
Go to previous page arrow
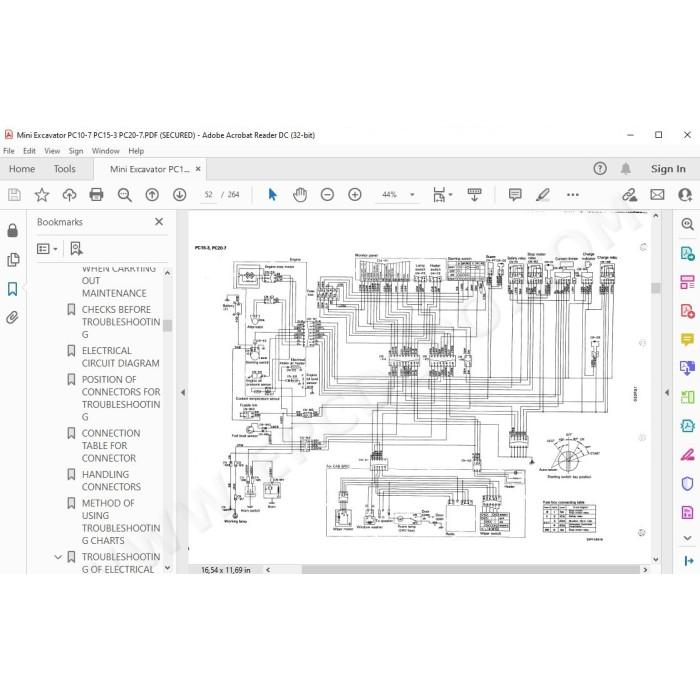pos(152,195)
